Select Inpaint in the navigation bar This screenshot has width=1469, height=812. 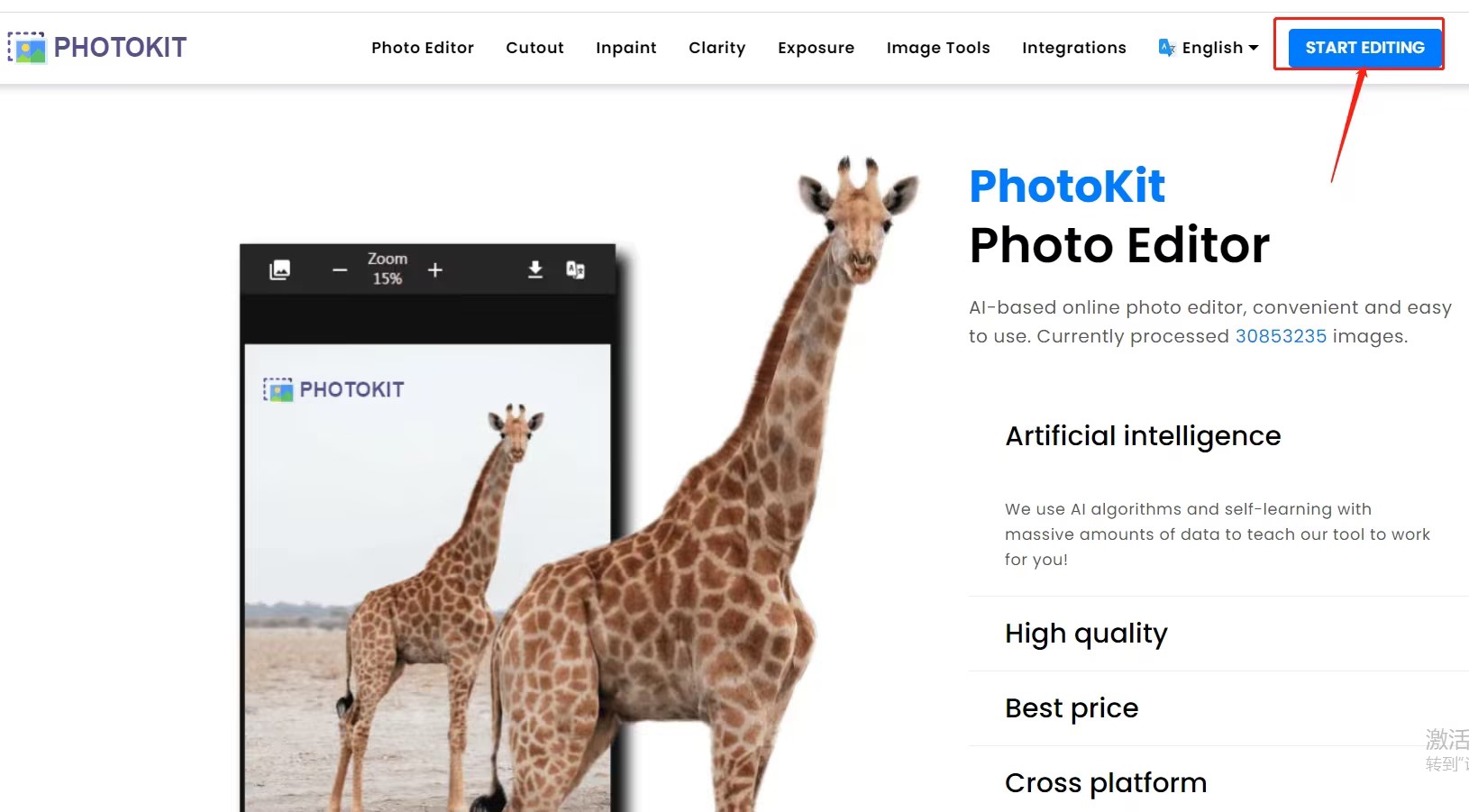[626, 48]
